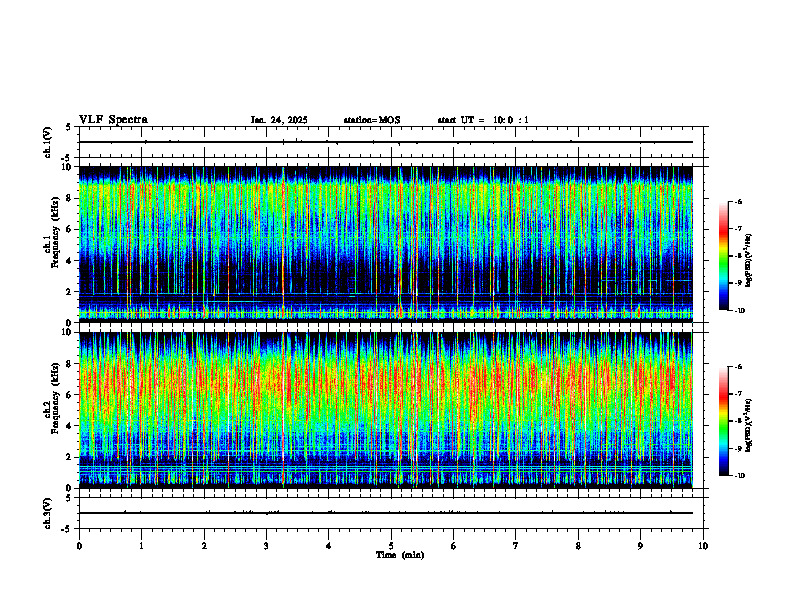The height and width of the screenshot is (612, 792).
Task: Click inside the ch.1 spectrogram panel
Action: pyautogui.click(x=386, y=244)
